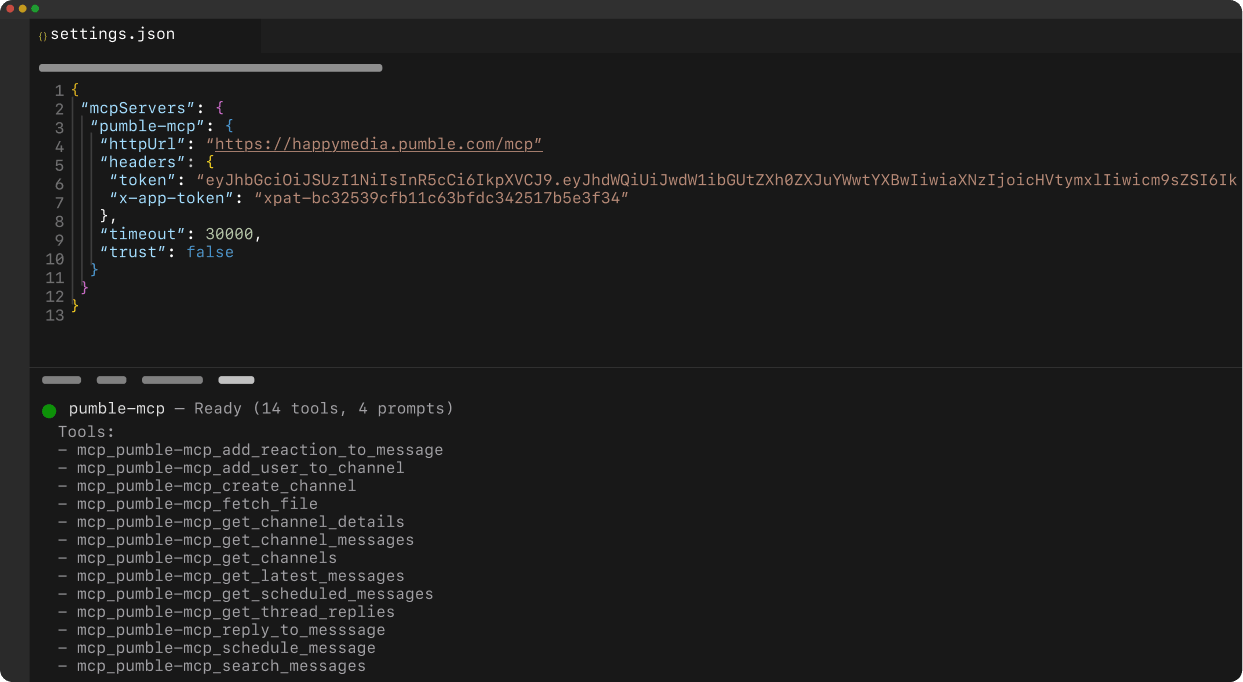Click line number 1 in the gutter
This screenshot has width=1243, height=682.
pyautogui.click(x=59, y=91)
